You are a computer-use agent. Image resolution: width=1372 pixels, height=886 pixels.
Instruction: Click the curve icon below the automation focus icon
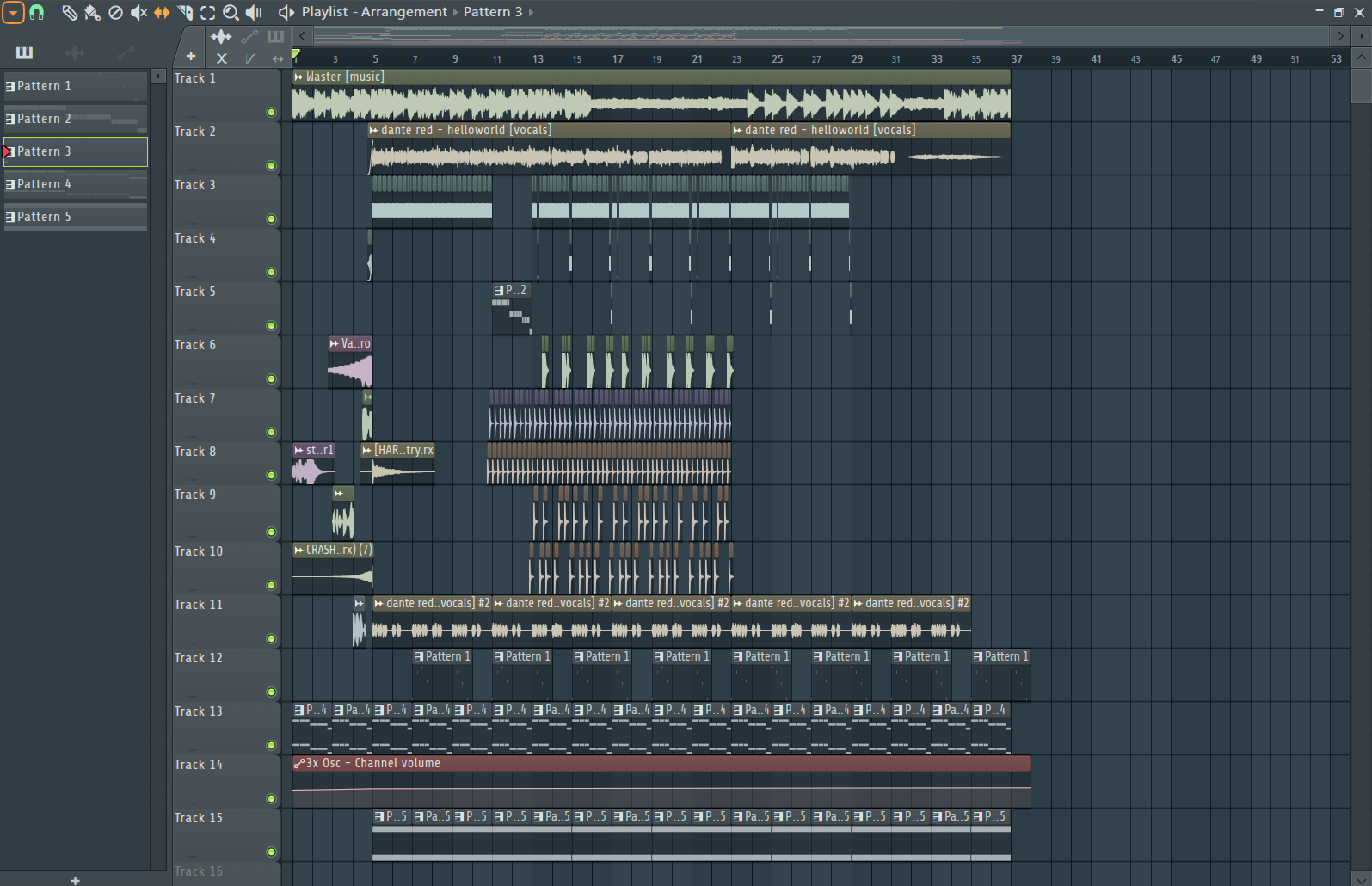[x=250, y=58]
